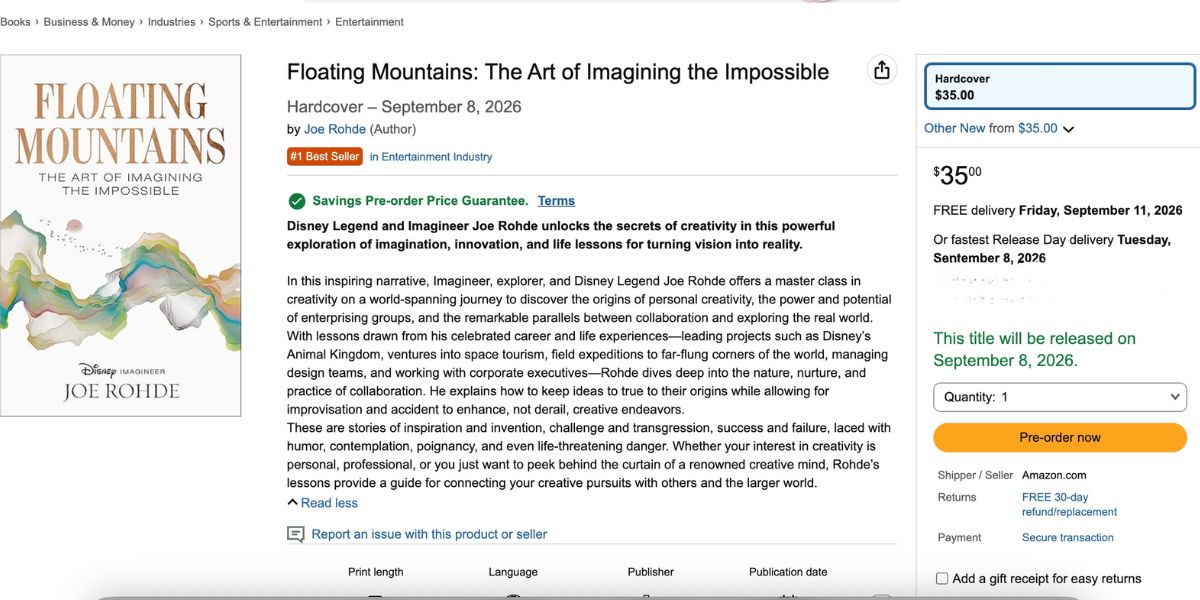The image size is (1200, 600).
Task: Collapse description with Read less
Action: (322, 503)
